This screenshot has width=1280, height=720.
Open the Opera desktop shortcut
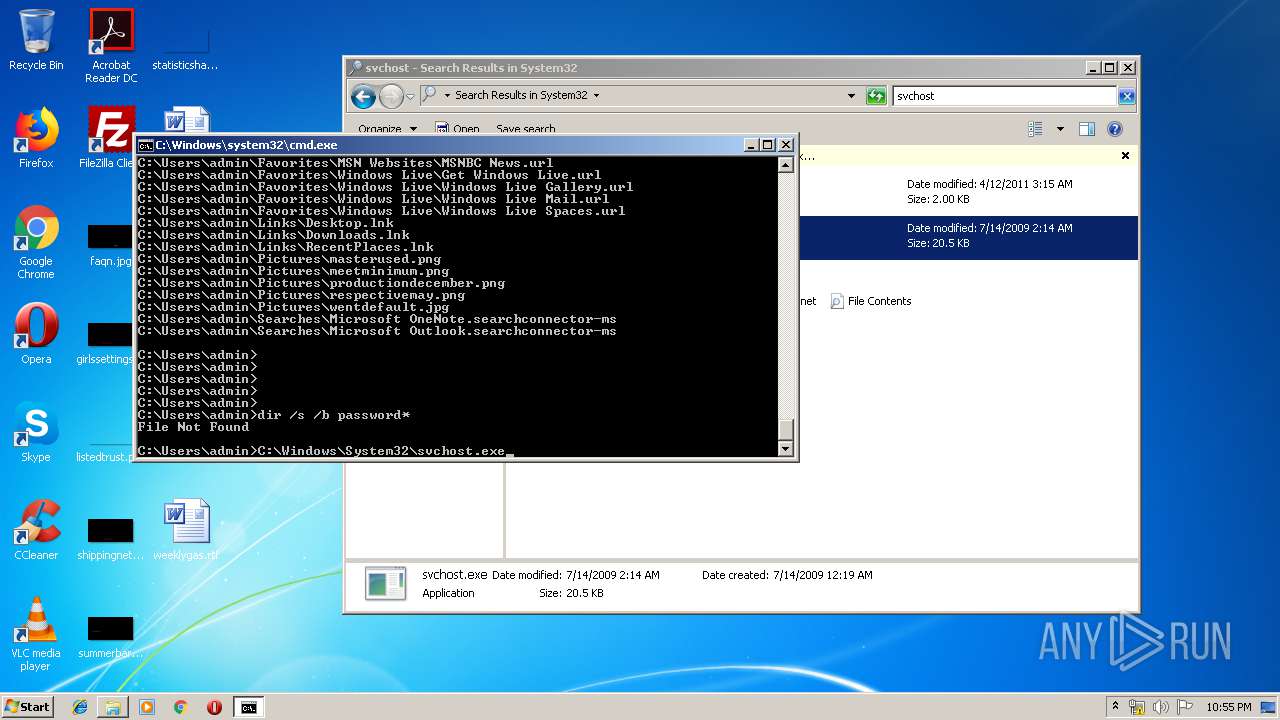coord(36,334)
